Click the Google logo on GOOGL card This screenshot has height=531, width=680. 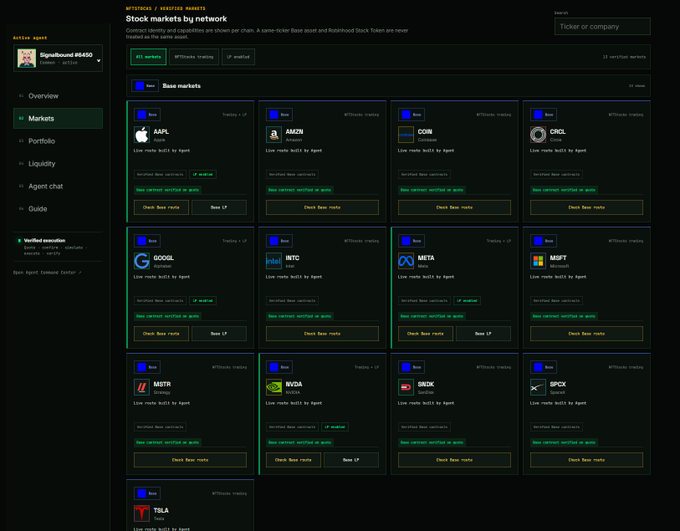click(x=142, y=261)
